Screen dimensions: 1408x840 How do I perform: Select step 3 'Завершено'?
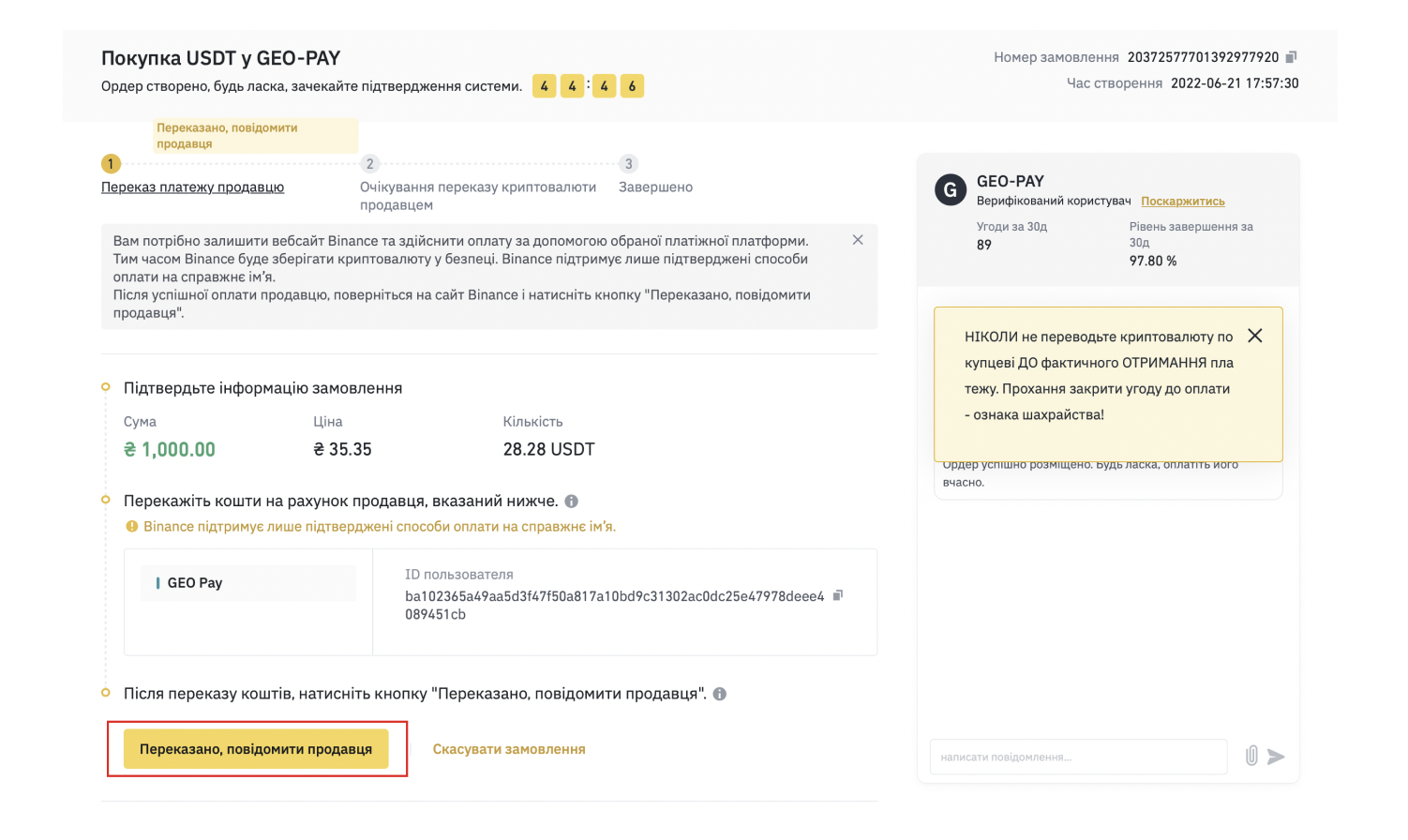[x=655, y=187]
